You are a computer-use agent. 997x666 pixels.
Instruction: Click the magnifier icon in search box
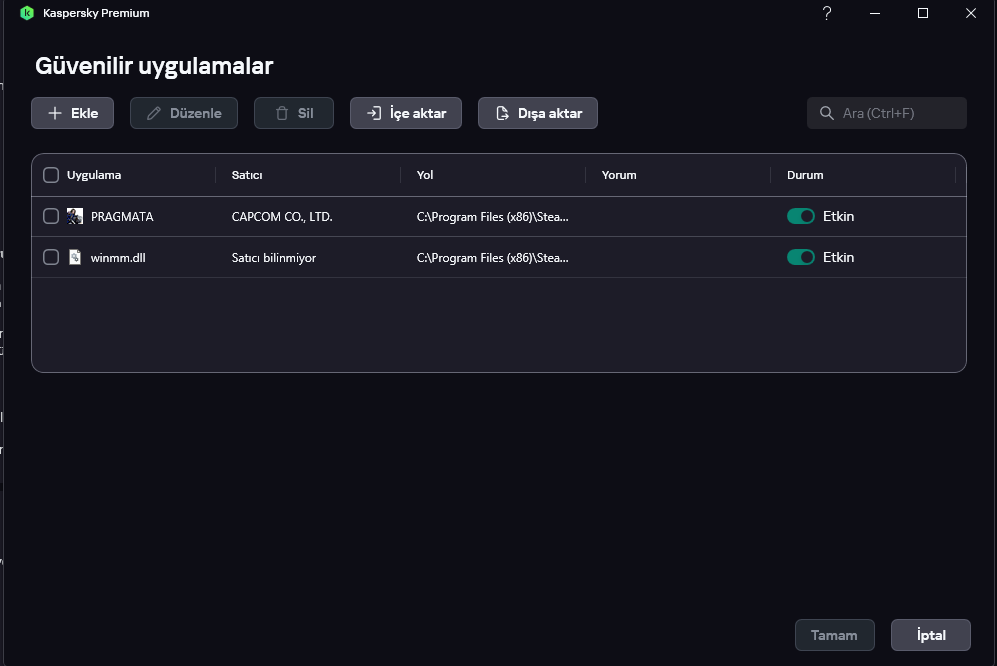tap(827, 113)
